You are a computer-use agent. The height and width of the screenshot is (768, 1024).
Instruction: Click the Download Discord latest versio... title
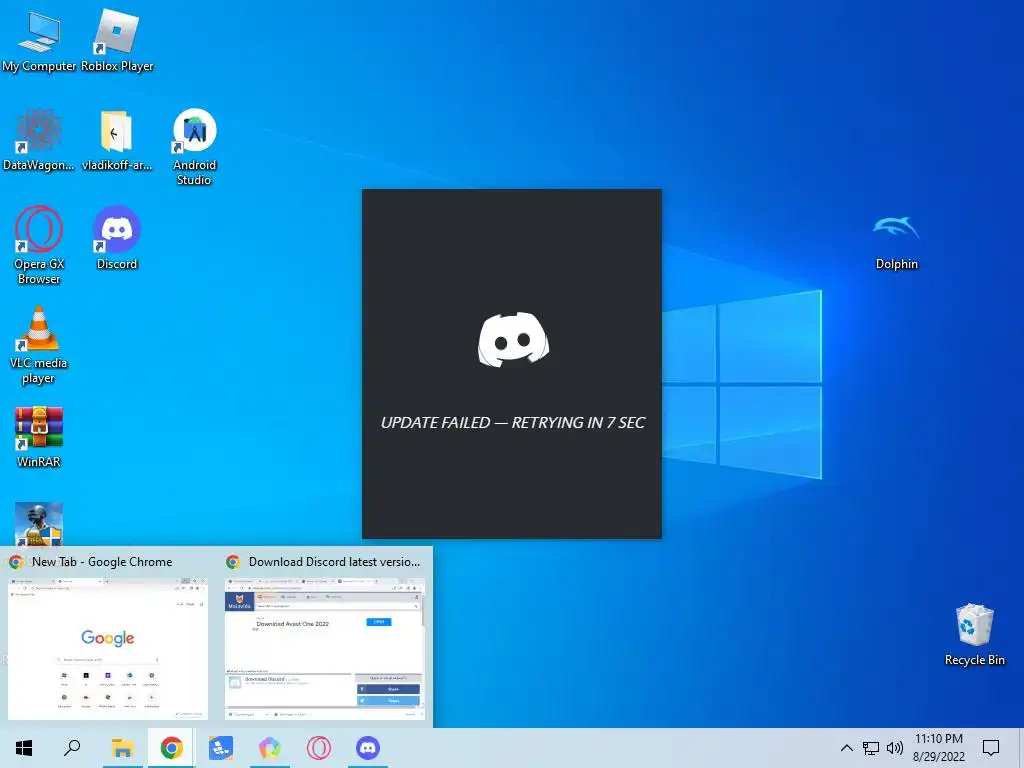334,562
